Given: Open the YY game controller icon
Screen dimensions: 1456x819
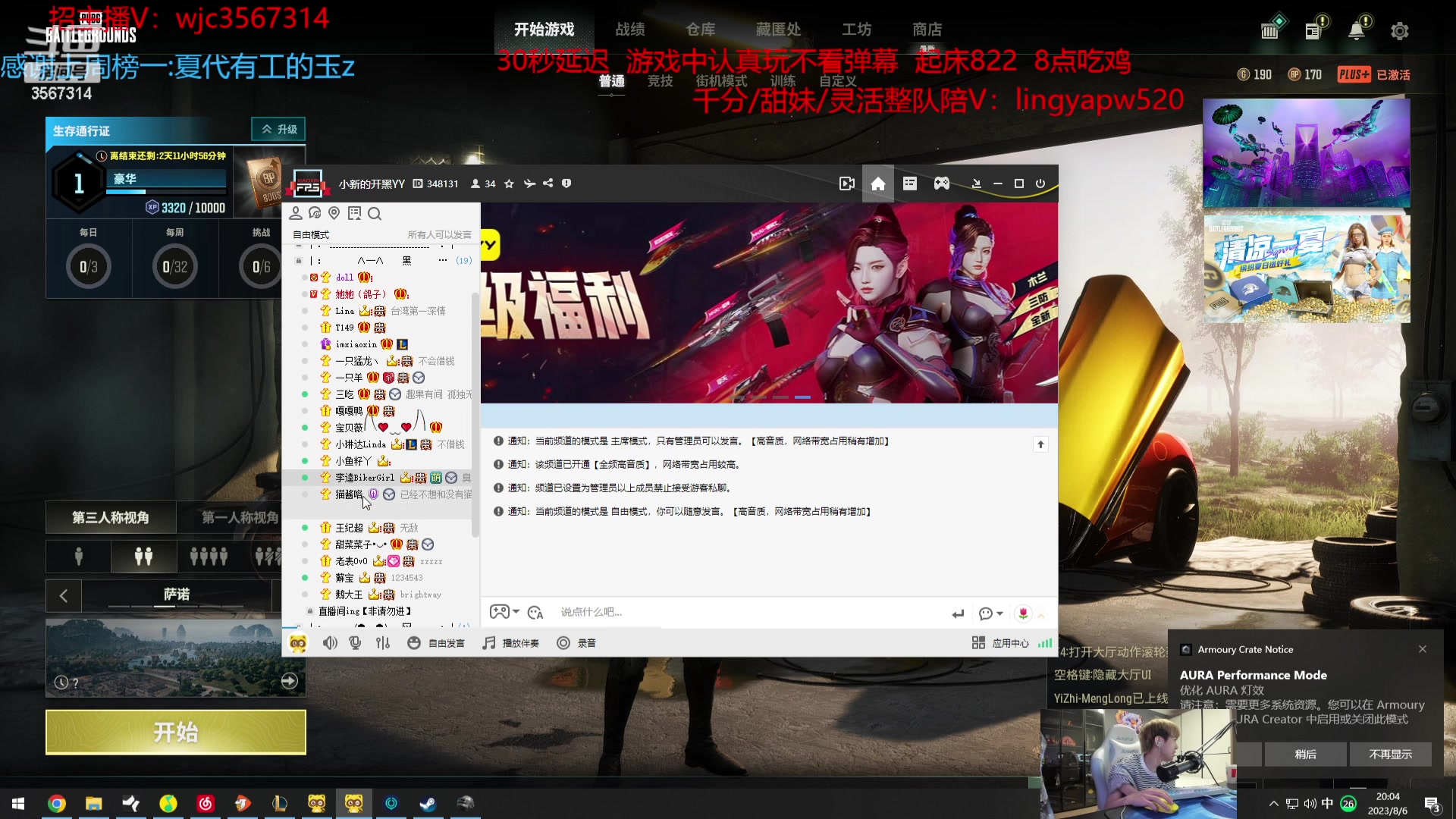Looking at the screenshot, I should pyautogui.click(x=942, y=184).
